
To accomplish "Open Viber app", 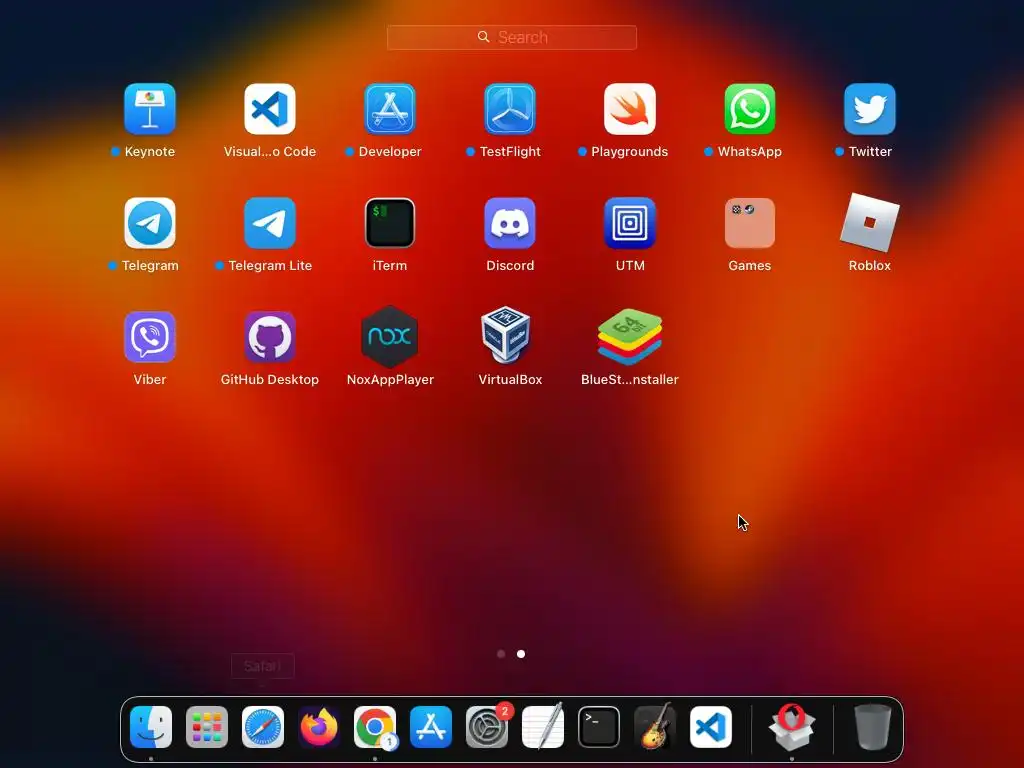I will pyautogui.click(x=150, y=337).
